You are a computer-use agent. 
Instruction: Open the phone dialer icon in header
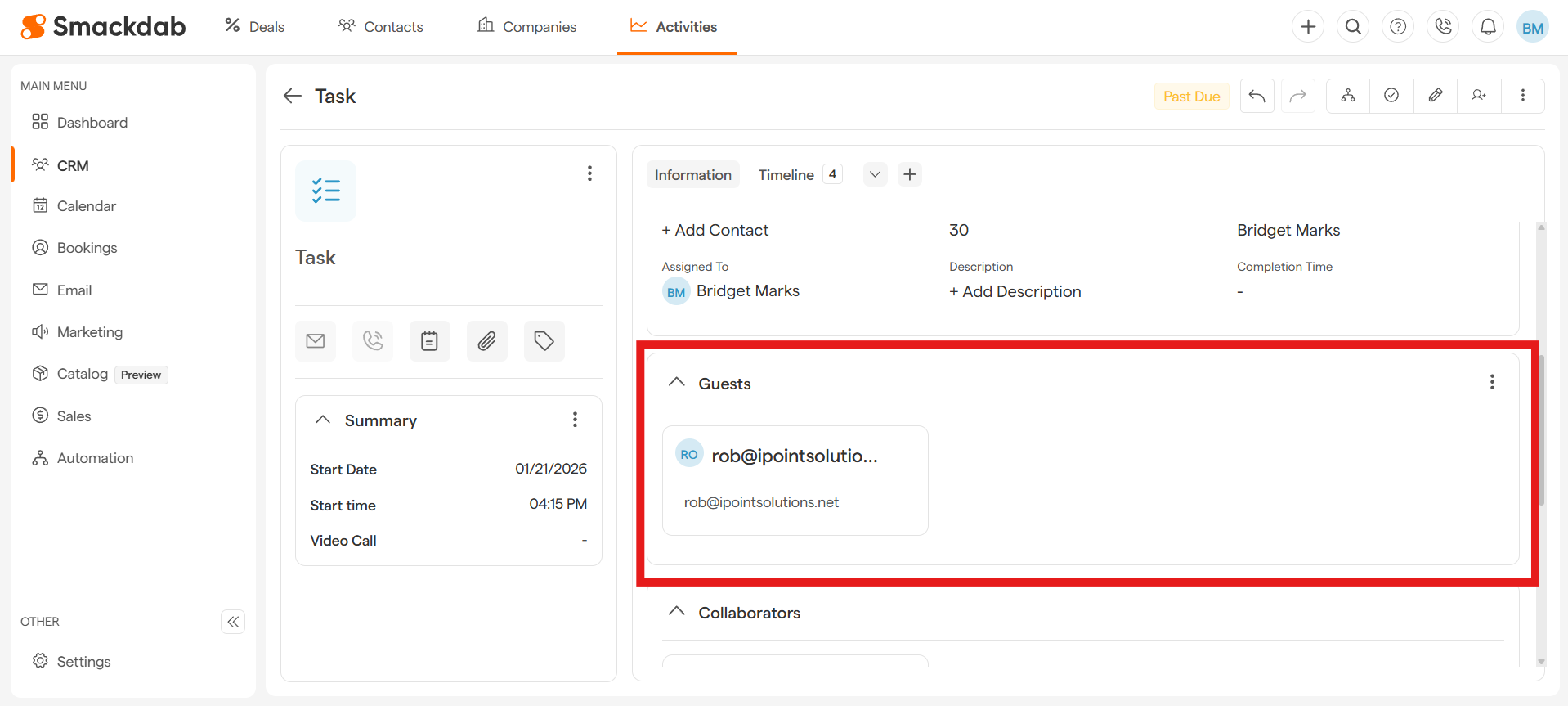pos(1442,27)
